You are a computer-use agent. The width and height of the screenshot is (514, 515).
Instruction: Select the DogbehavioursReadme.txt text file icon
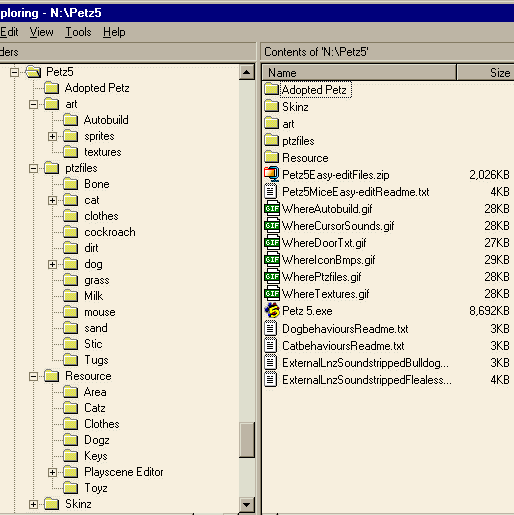271,329
